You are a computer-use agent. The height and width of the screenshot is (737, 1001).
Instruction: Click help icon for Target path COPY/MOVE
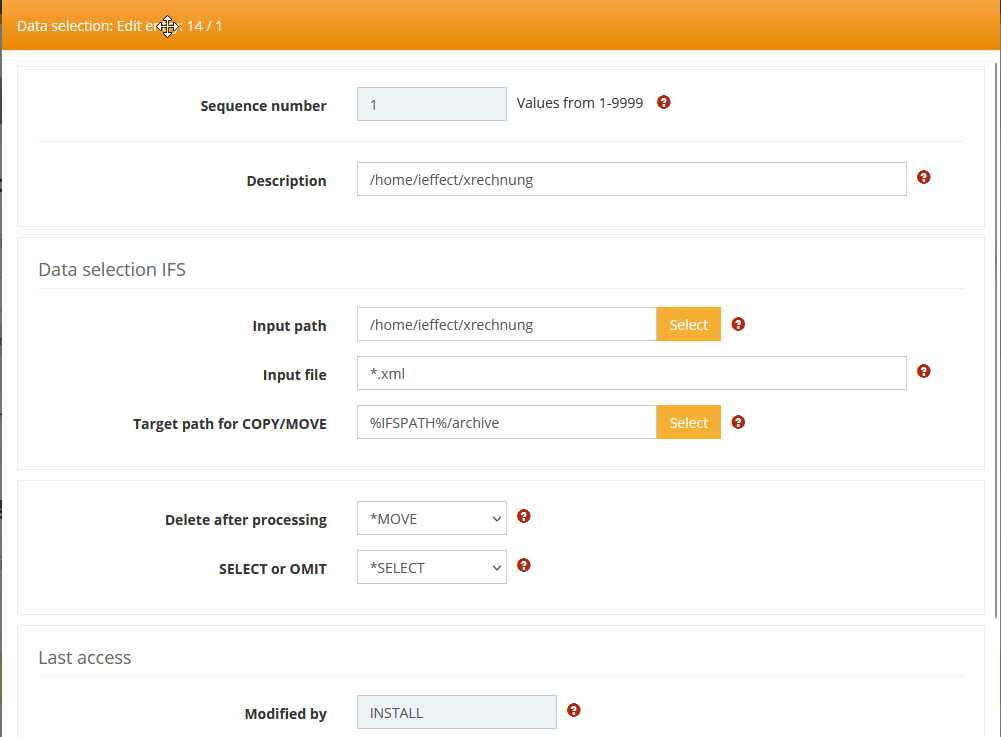(x=739, y=422)
